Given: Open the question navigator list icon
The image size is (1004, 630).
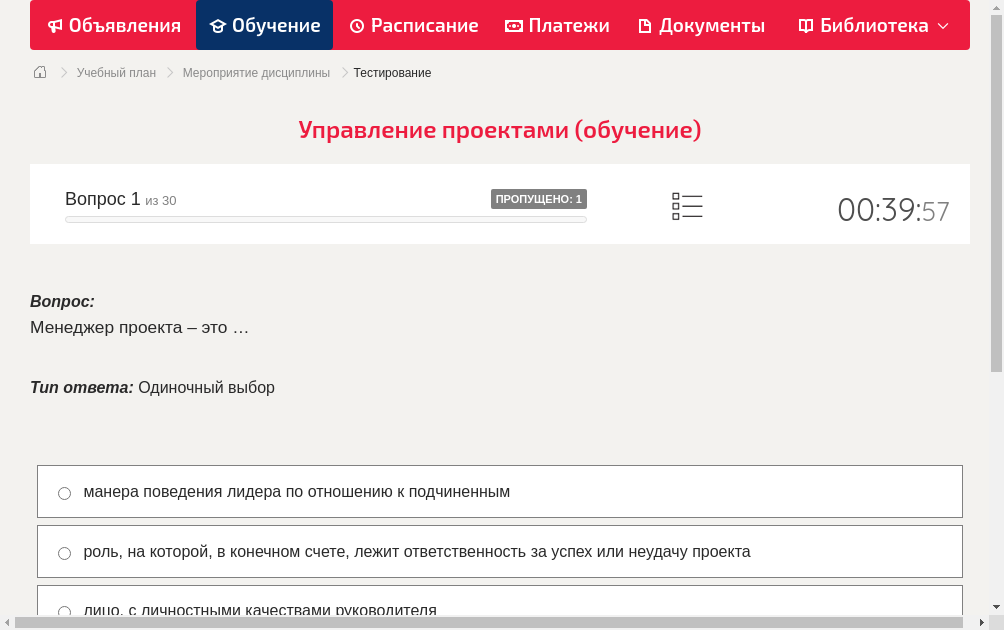Looking at the screenshot, I should pos(687,205).
